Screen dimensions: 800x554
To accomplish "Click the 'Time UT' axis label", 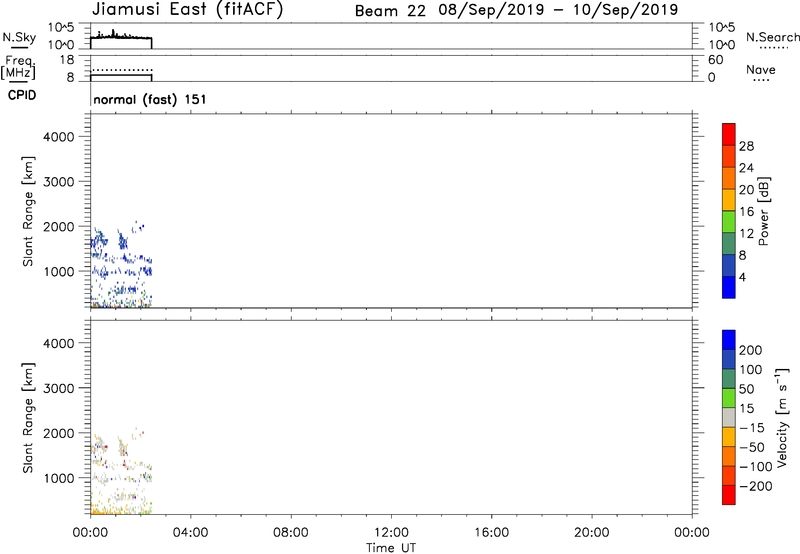I will point(391,548).
